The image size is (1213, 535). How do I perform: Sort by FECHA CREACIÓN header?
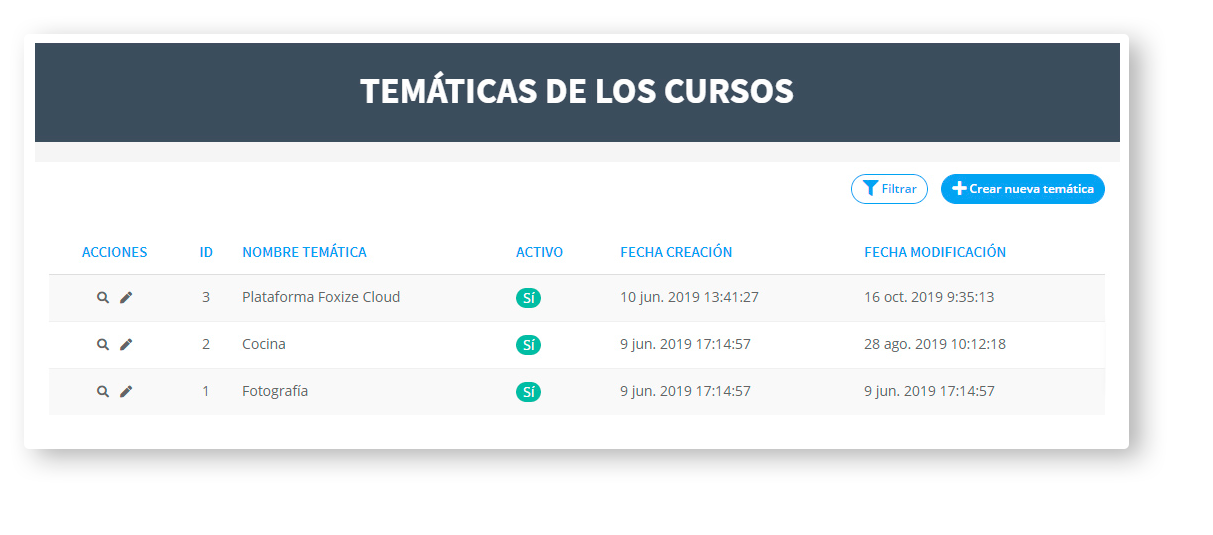coord(676,252)
